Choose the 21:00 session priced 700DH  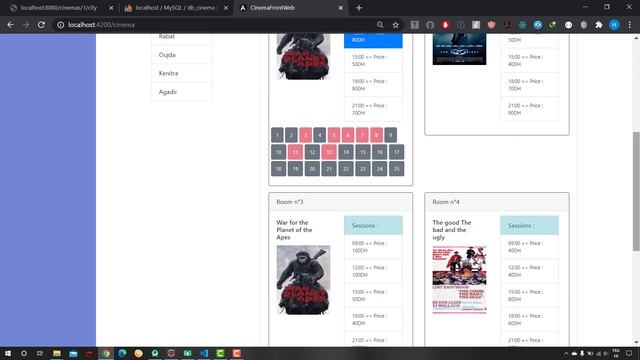pos(373,109)
